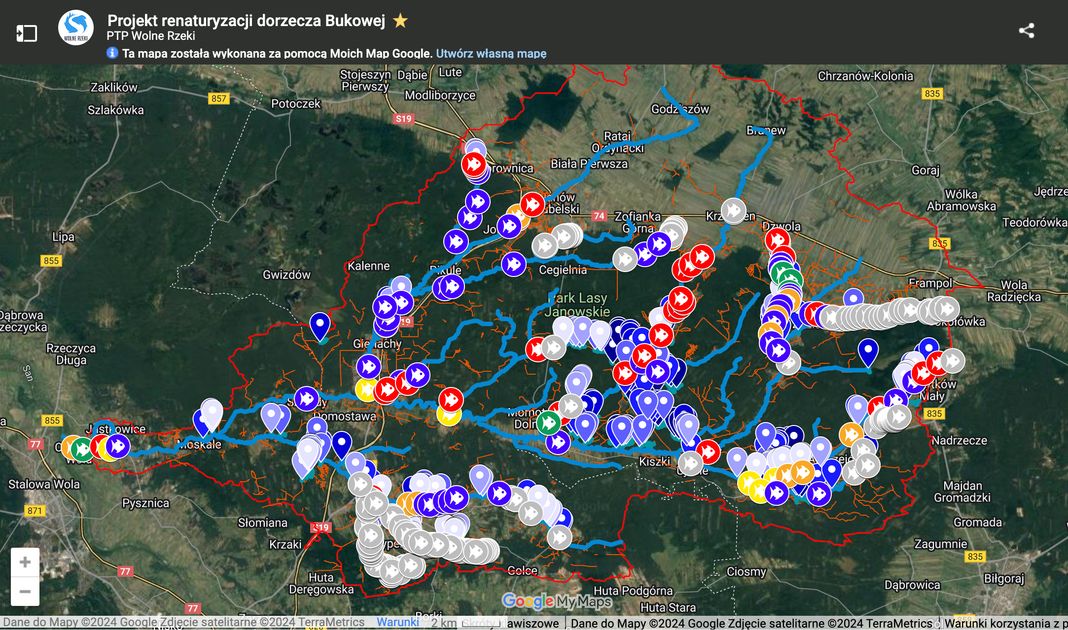
Task: Click the Park Lasy Janowskie label
Action: point(578,304)
